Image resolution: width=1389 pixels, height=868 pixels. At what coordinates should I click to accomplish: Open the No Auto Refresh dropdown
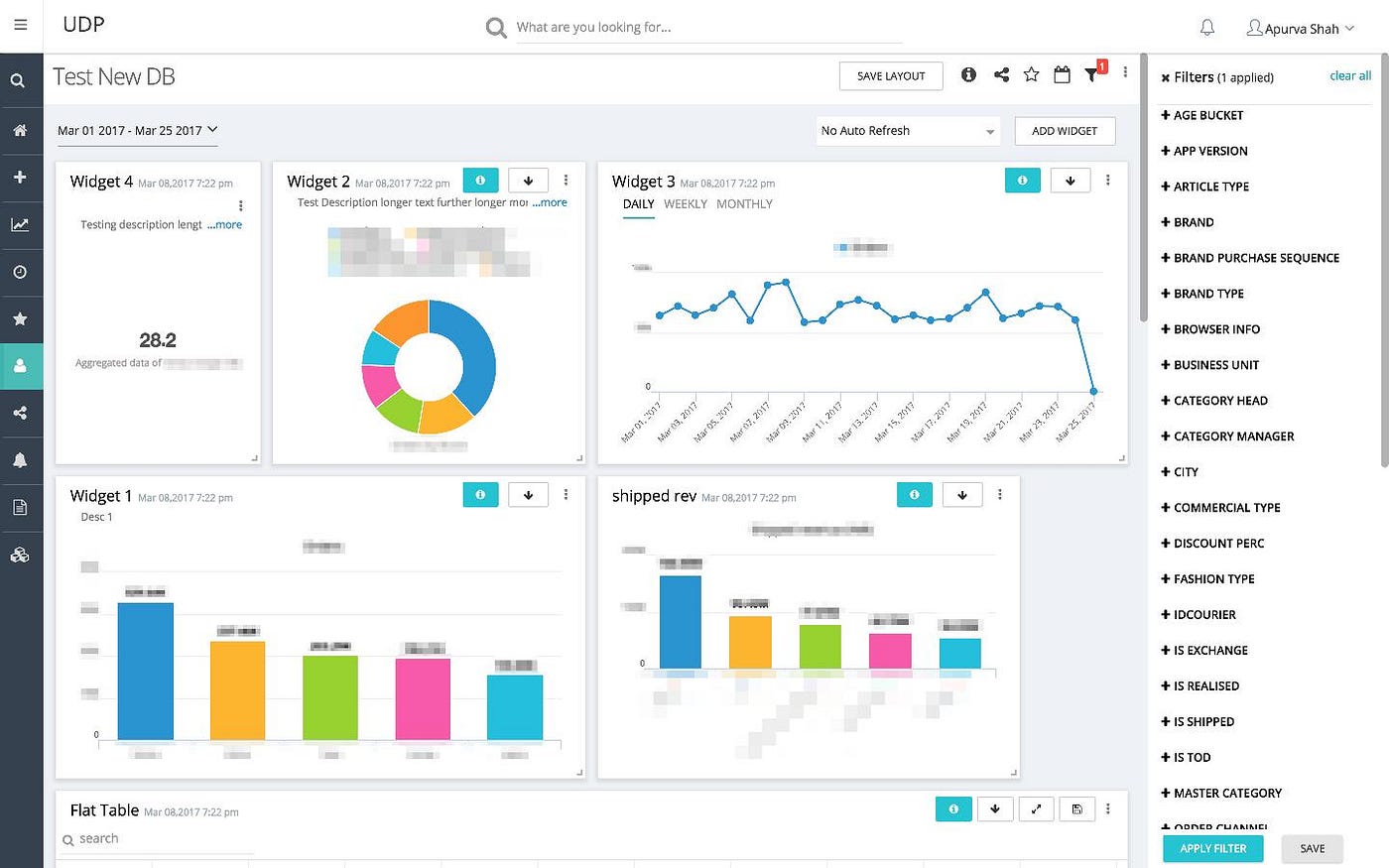(906, 130)
